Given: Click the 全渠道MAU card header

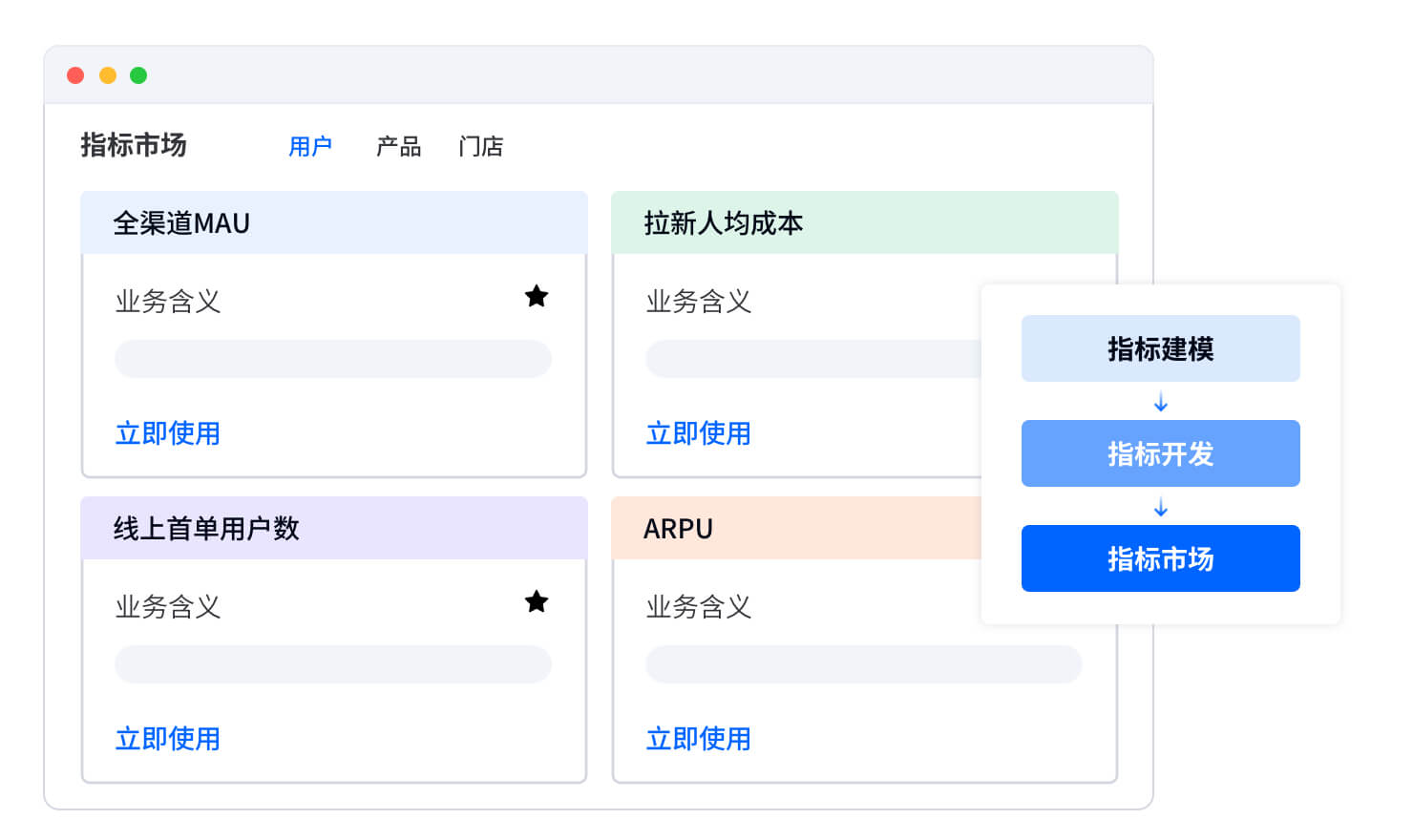Looking at the screenshot, I should click(x=334, y=223).
